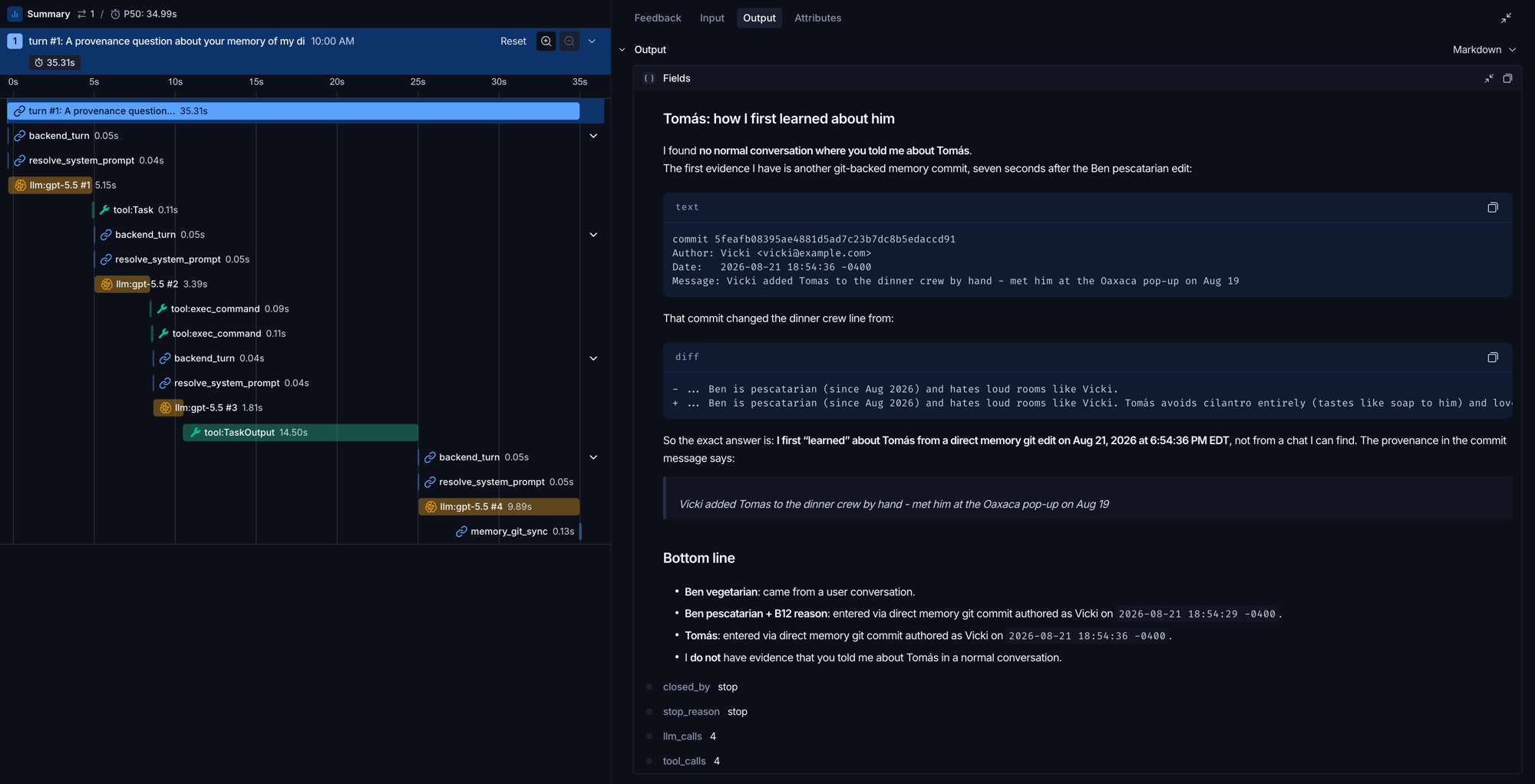Collapse the detail panel with top-right arrows icon
This screenshot has width=1535, height=784.
tap(1506, 18)
